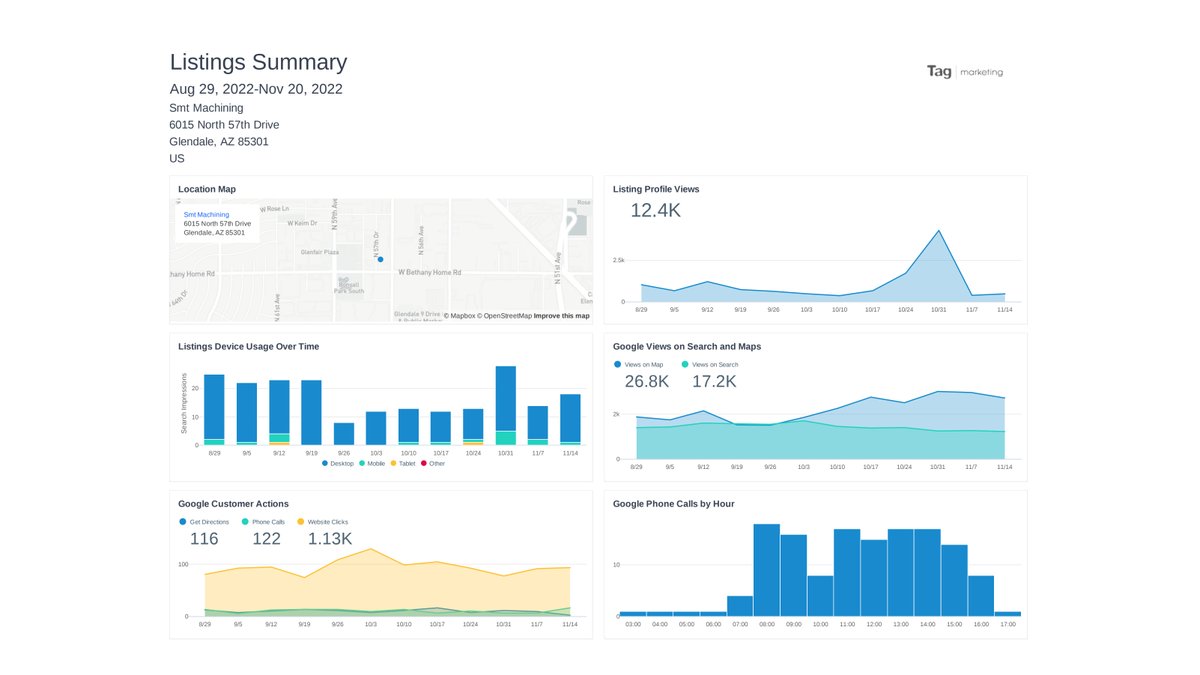This screenshot has height=675, width=1200.
Task: Open the Improve this map link
Action: coord(561,315)
